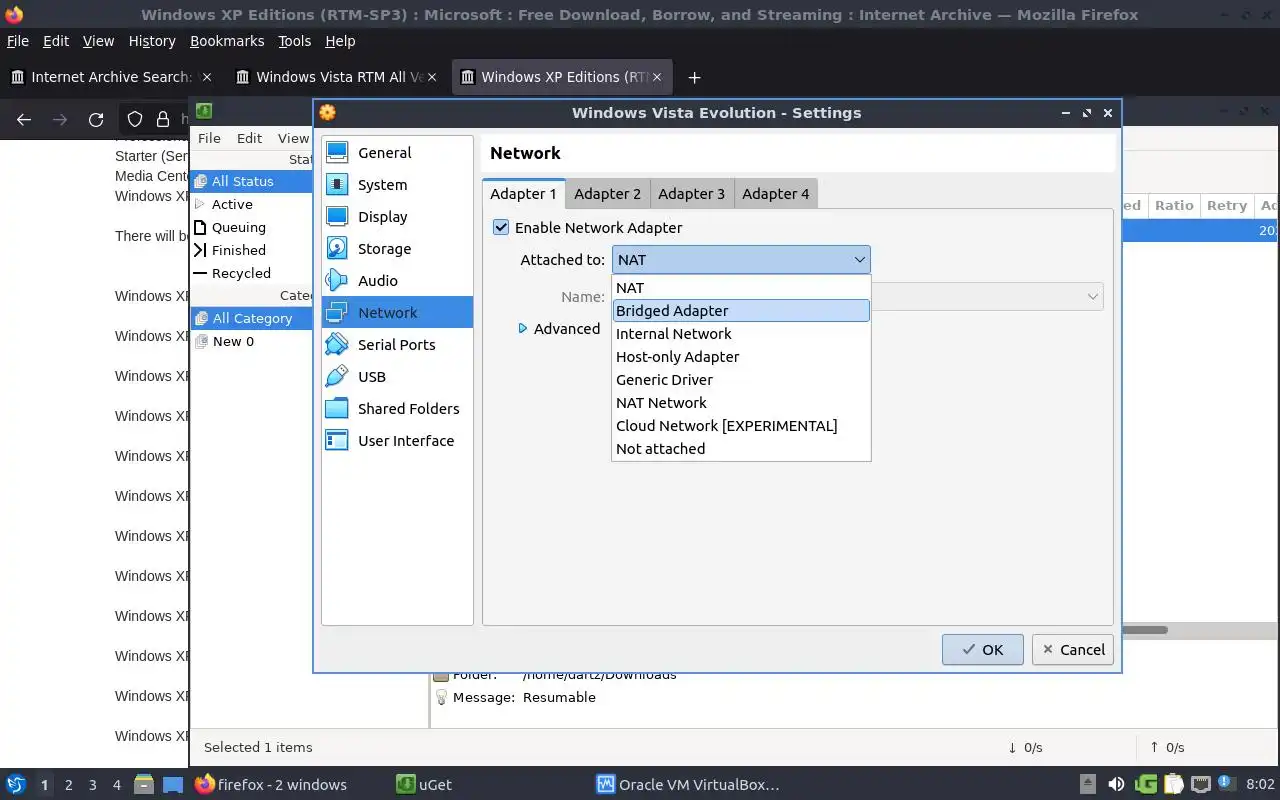The image size is (1280, 800).
Task: Select All Status in uGet
Action: pos(251,181)
